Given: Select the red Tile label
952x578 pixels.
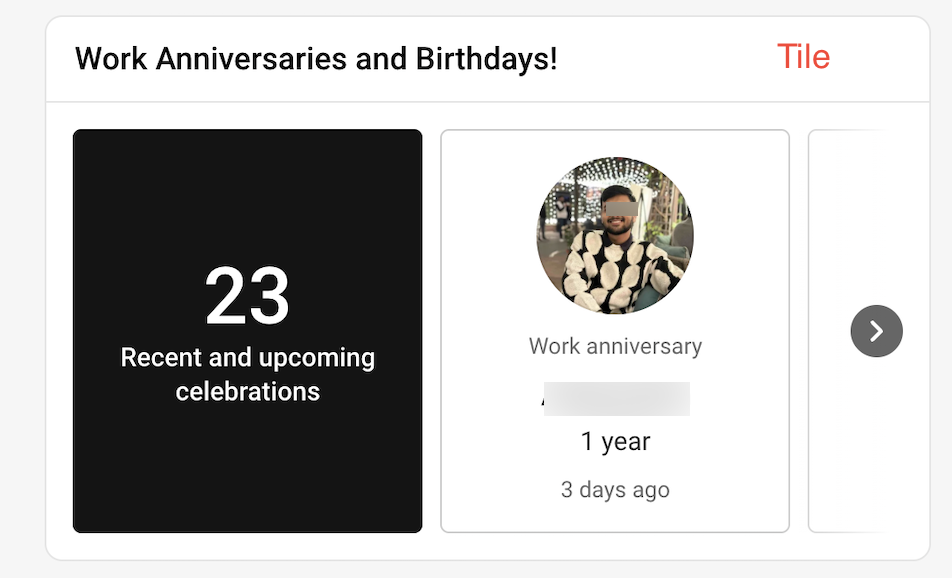Looking at the screenshot, I should (x=803, y=57).
